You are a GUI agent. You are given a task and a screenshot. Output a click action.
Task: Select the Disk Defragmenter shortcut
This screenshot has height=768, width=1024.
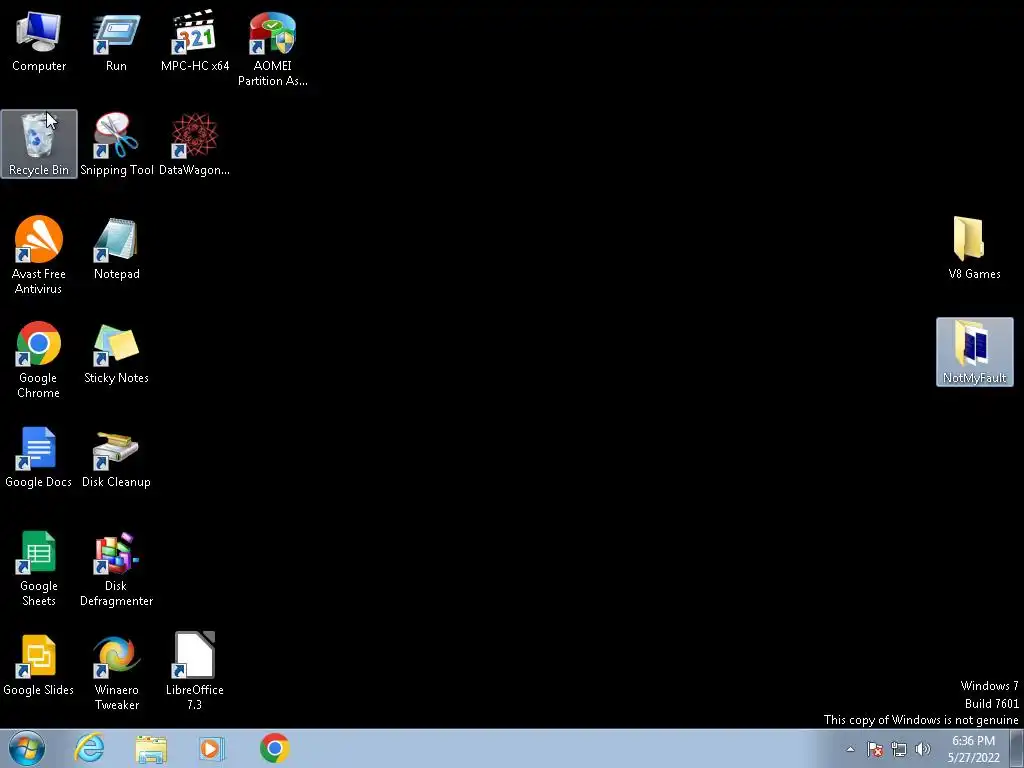pyautogui.click(x=116, y=568)
